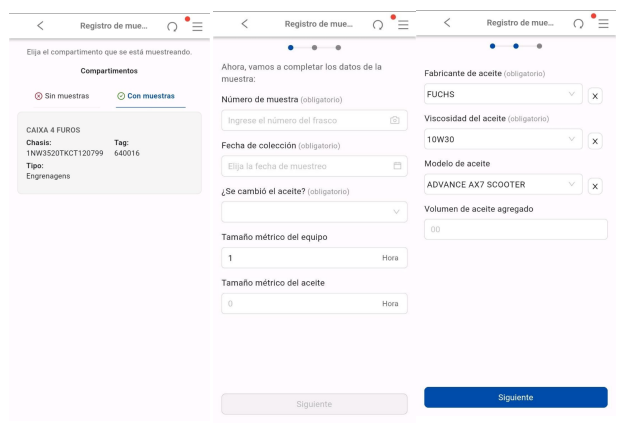634x424 pixels.
Task: Switch to the Sin muestras tab
Action: [x=62, y=96]
